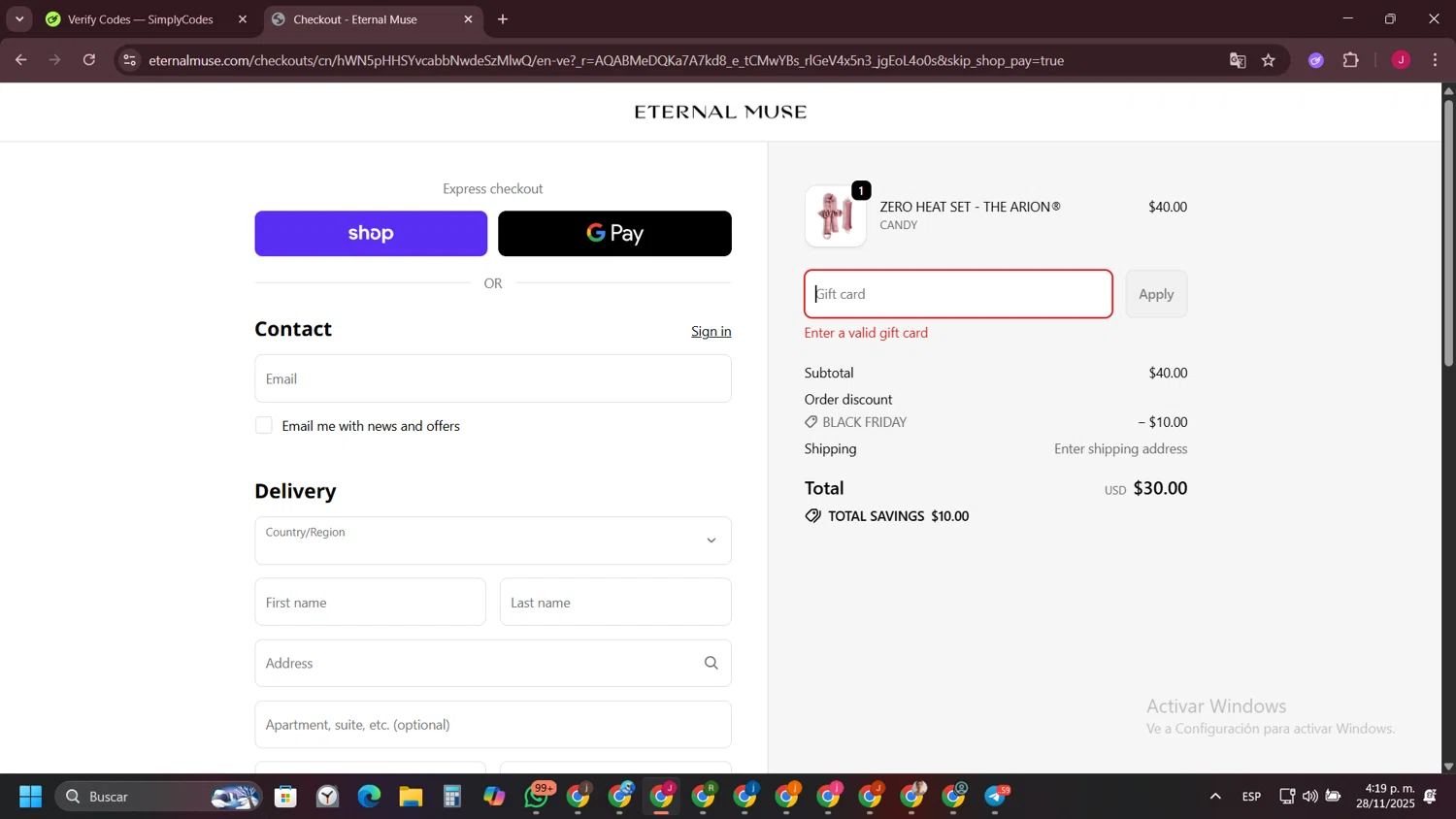Pay with the Shop Pay button
The image size is (1456, 819).
click(371, 233)
